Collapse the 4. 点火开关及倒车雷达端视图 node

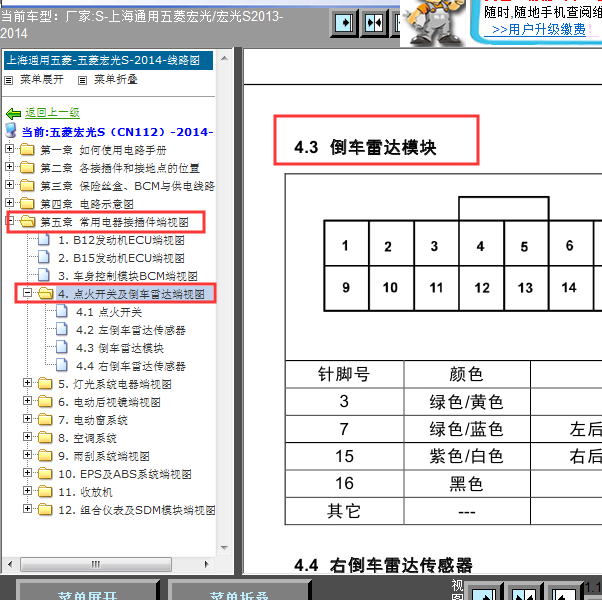coord(27,293)
